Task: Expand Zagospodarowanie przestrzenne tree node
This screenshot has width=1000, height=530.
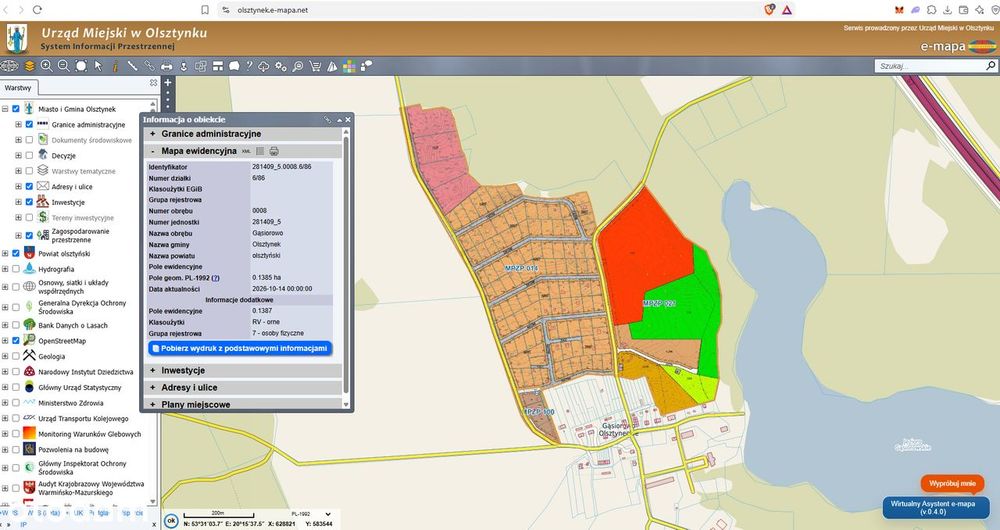Action: click(18, 235)
